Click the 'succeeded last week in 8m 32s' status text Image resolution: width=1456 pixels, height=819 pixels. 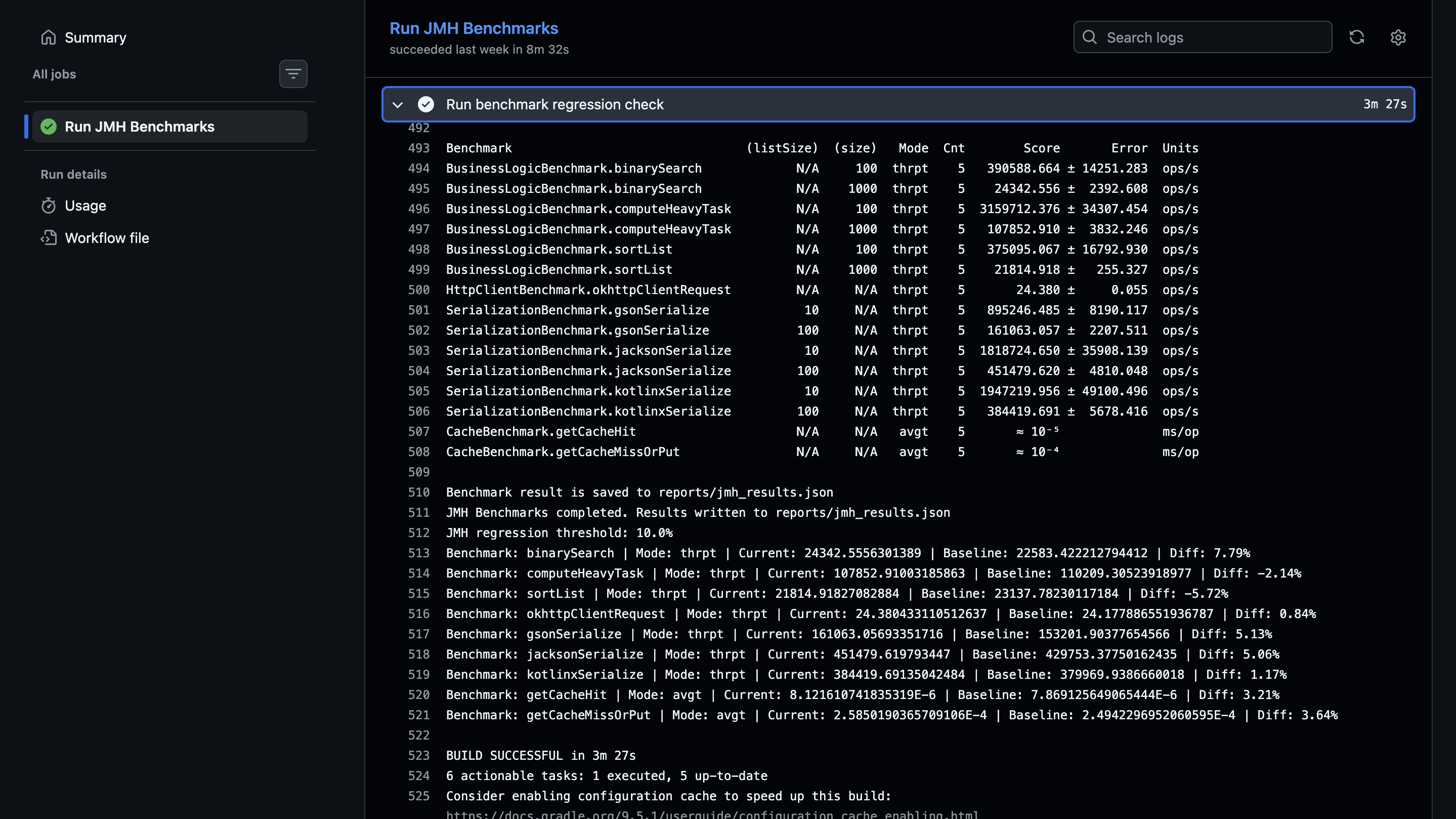tap(479, 50)
